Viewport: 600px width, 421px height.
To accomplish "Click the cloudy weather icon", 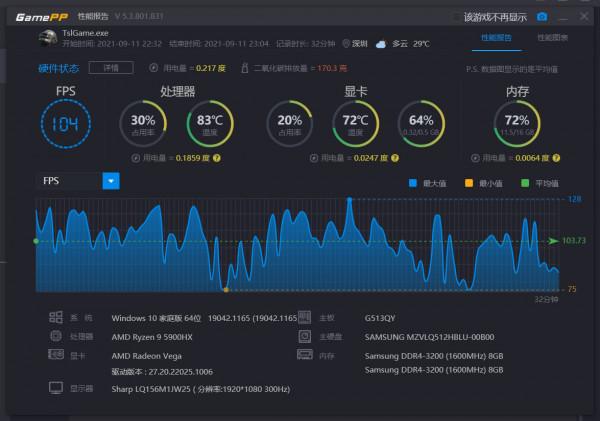I will (381, 44).
